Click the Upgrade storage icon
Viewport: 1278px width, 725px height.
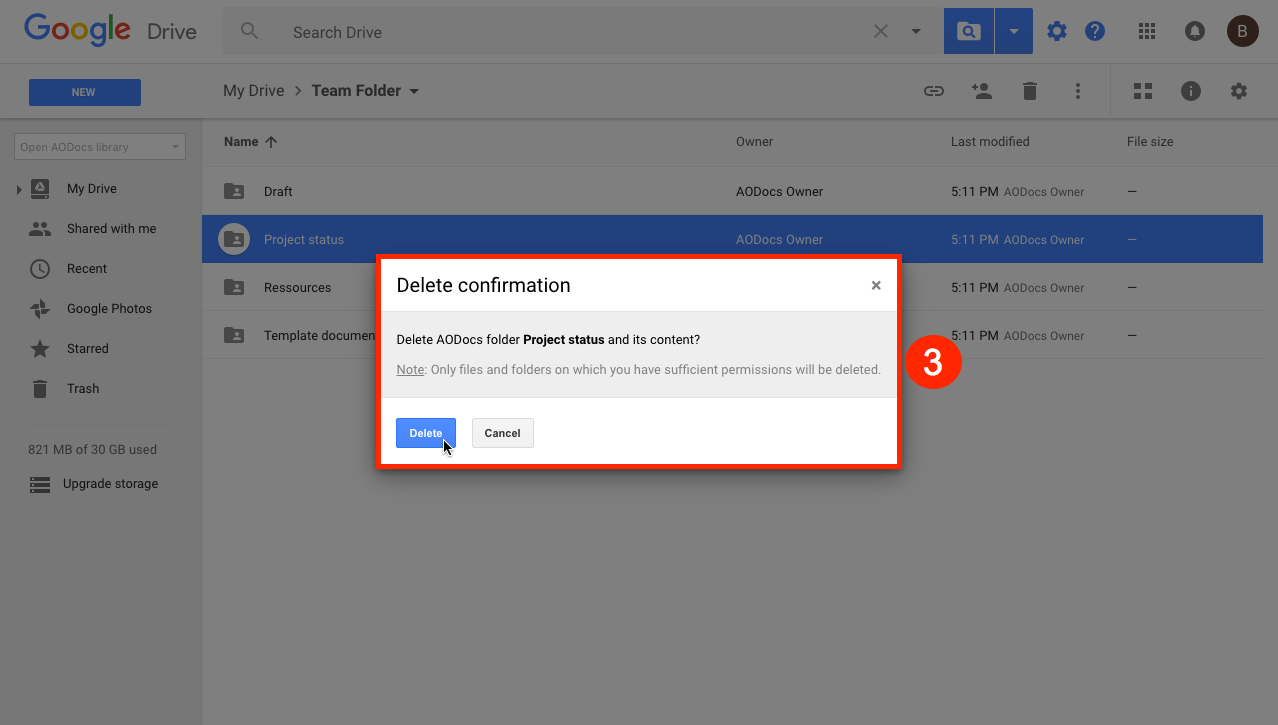point(40,484)
